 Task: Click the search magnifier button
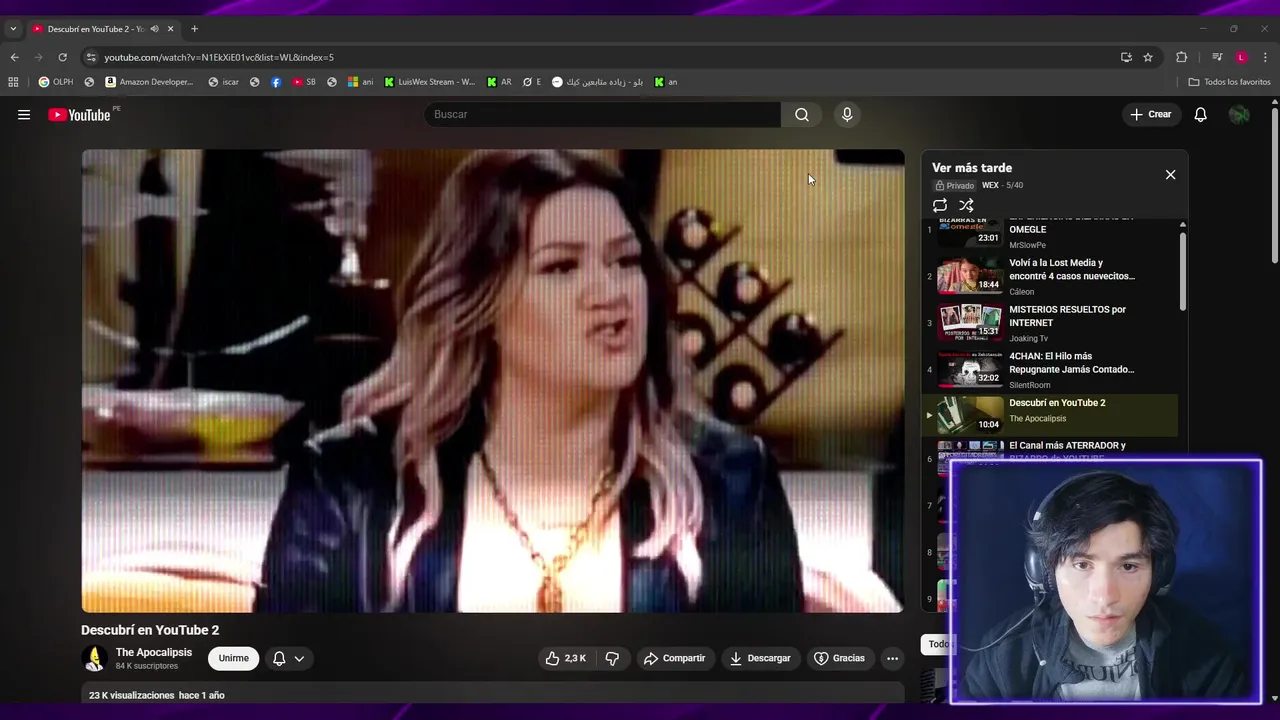[x=802, y=114]
